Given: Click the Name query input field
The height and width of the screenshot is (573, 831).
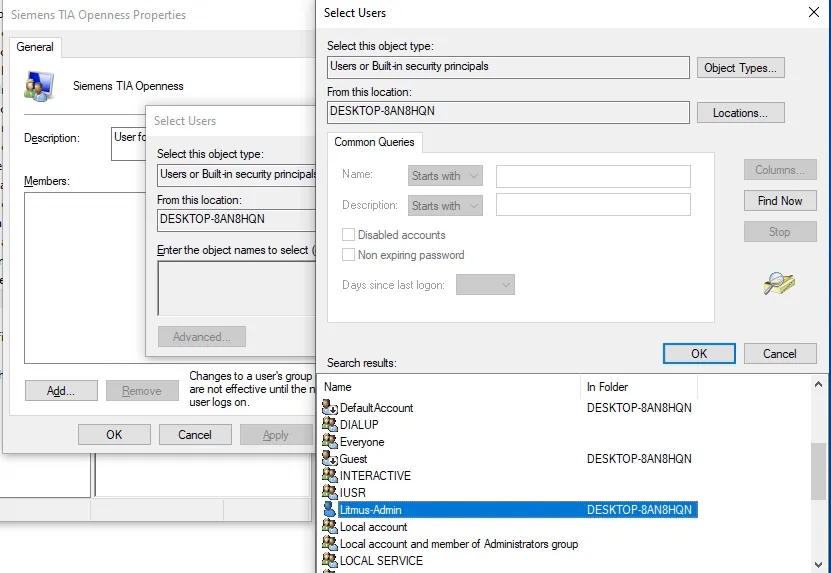Looking at the screenshot, I should pyautogui.click(x=593, y=176).
